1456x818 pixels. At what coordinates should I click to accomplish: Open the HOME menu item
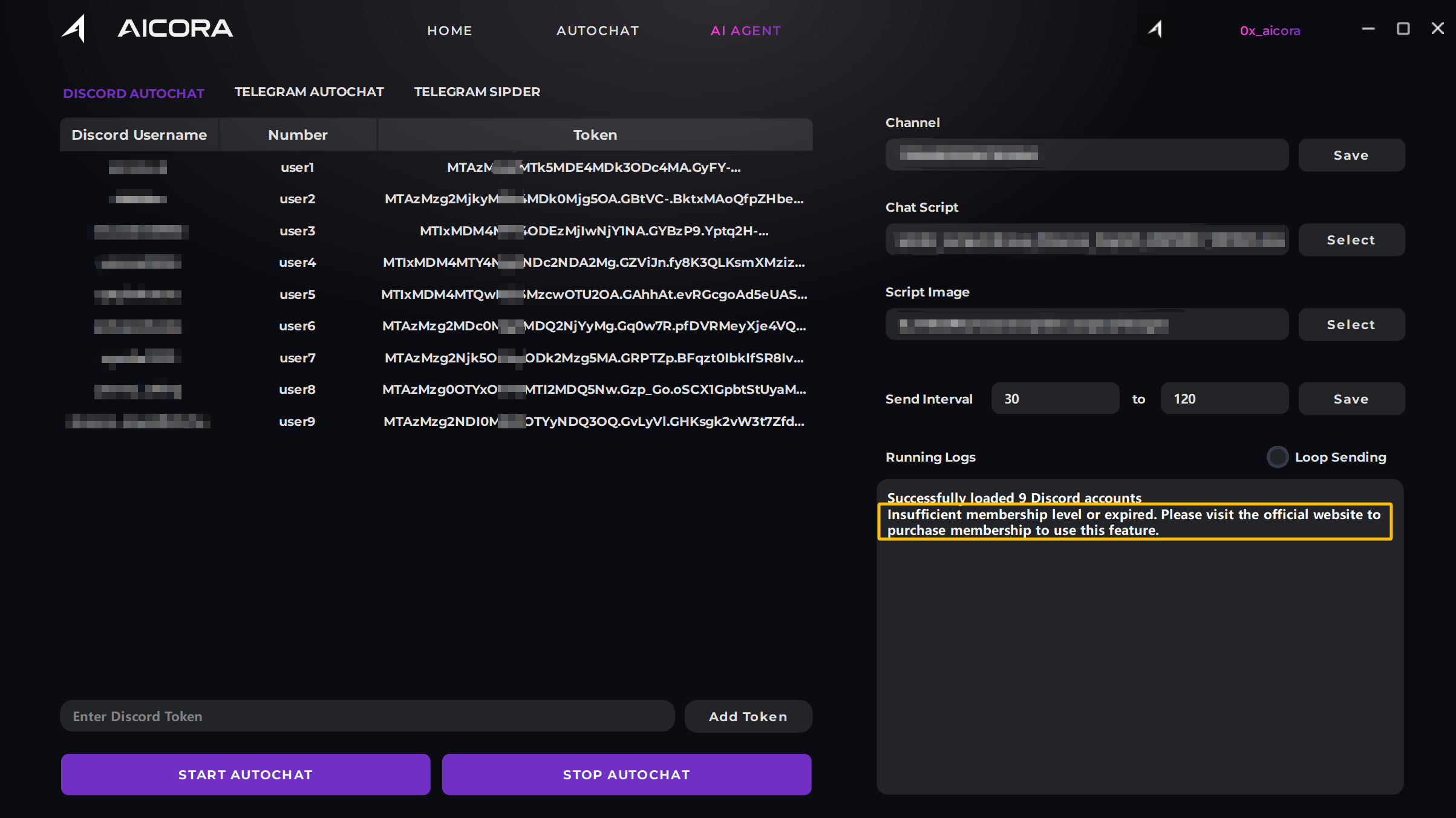tap(449, 31)
